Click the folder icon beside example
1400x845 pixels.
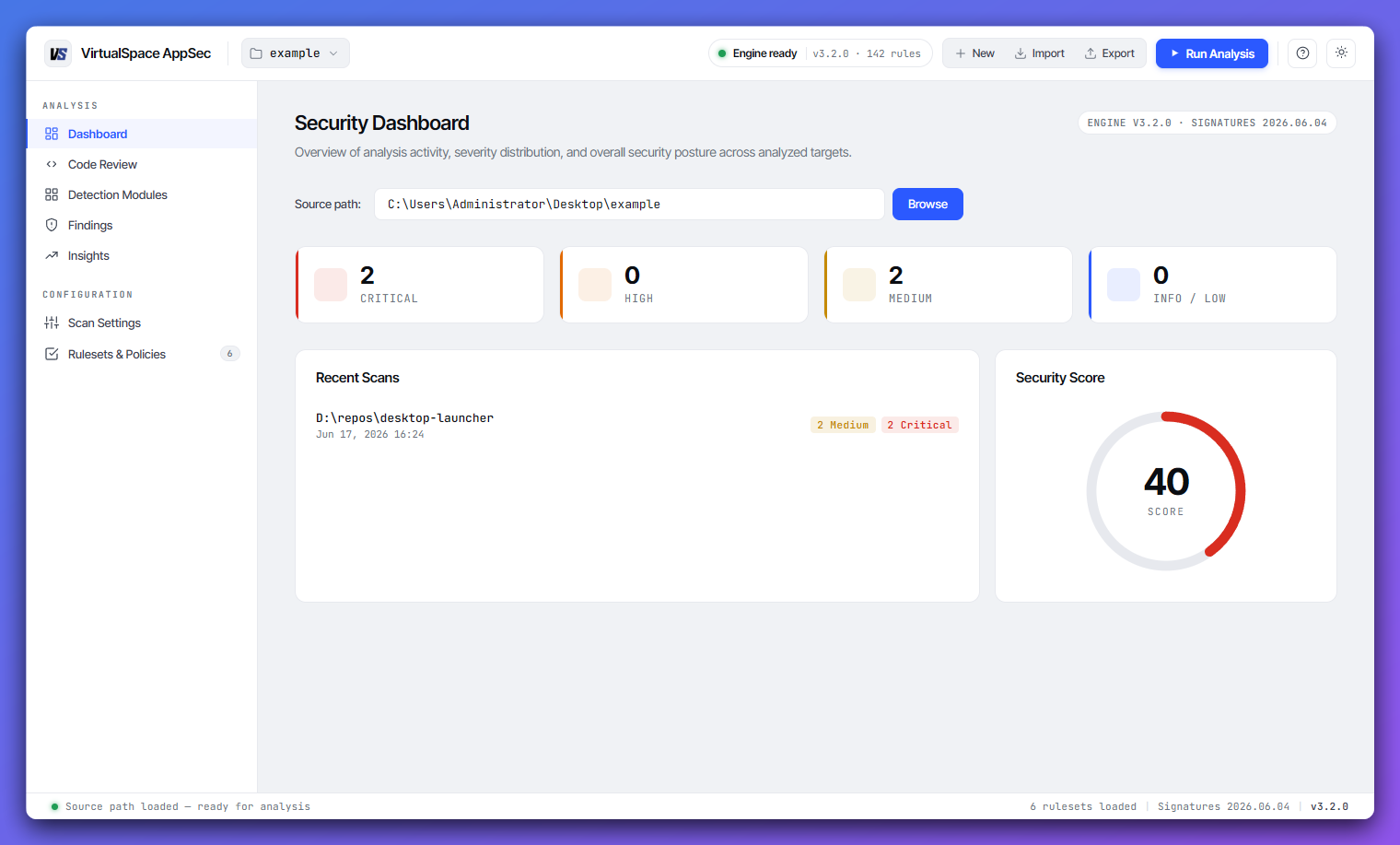click(x=256, y=53)
